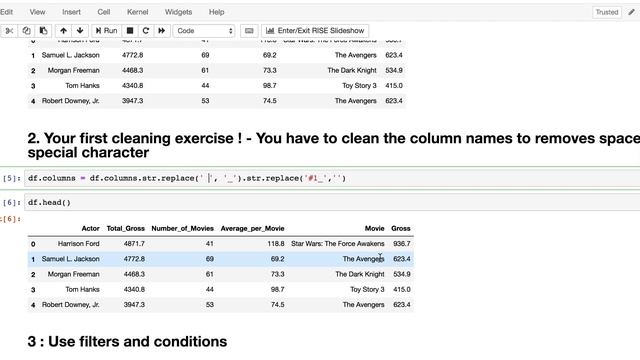Image resolution: width=640 pixels, height=360 pixels.
Task: Copy the selected cells icon
Action: [26, 31]
